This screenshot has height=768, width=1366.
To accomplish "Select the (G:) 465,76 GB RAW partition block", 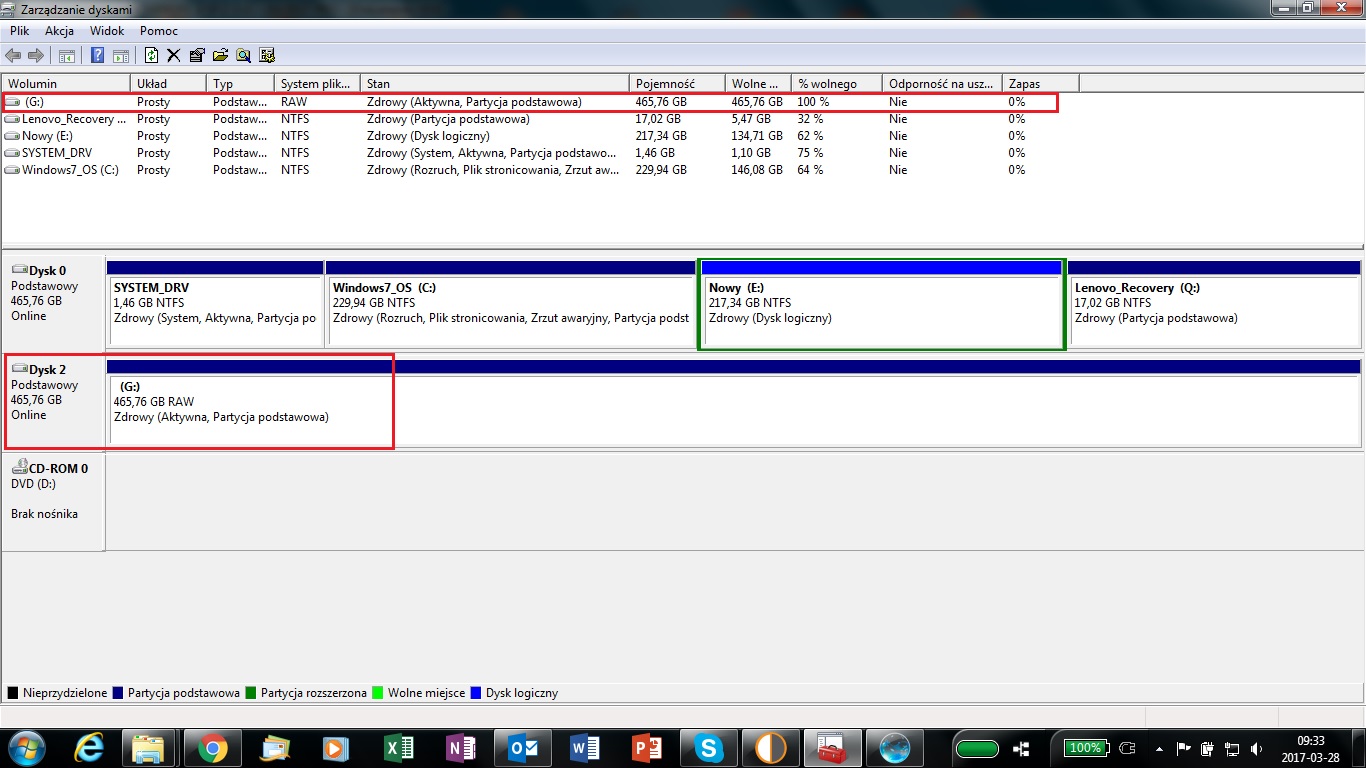I will [x=734, y=403].
